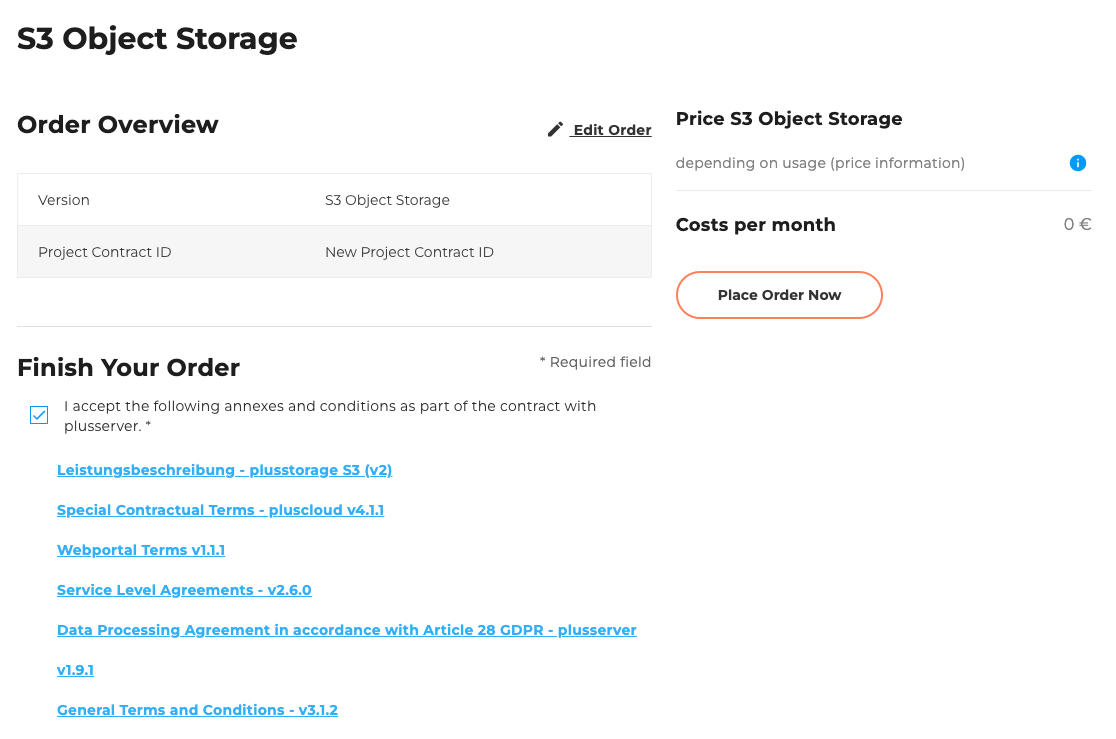Open Leistungsbeschreibung - plusstorage S3 (v2)
The image size is (1116, 739).
coord(224,469)
